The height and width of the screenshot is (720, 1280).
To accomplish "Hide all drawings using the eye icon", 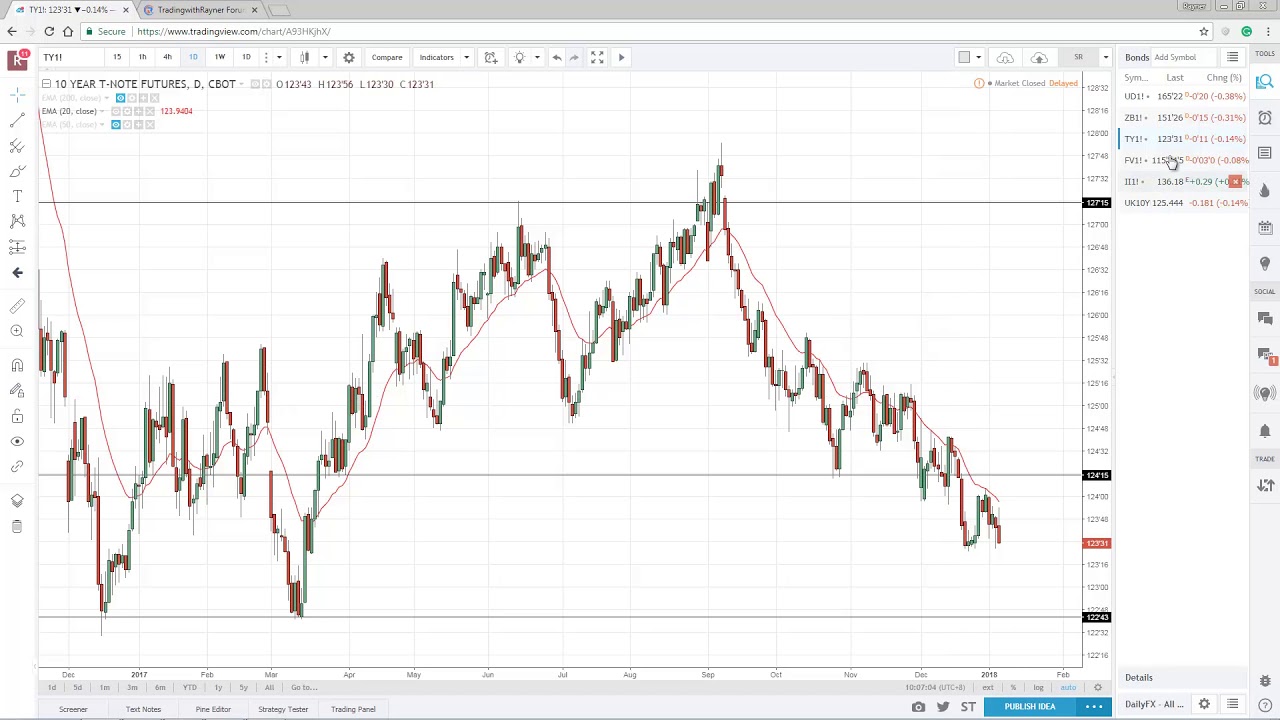I will click(x=17, y=441).
